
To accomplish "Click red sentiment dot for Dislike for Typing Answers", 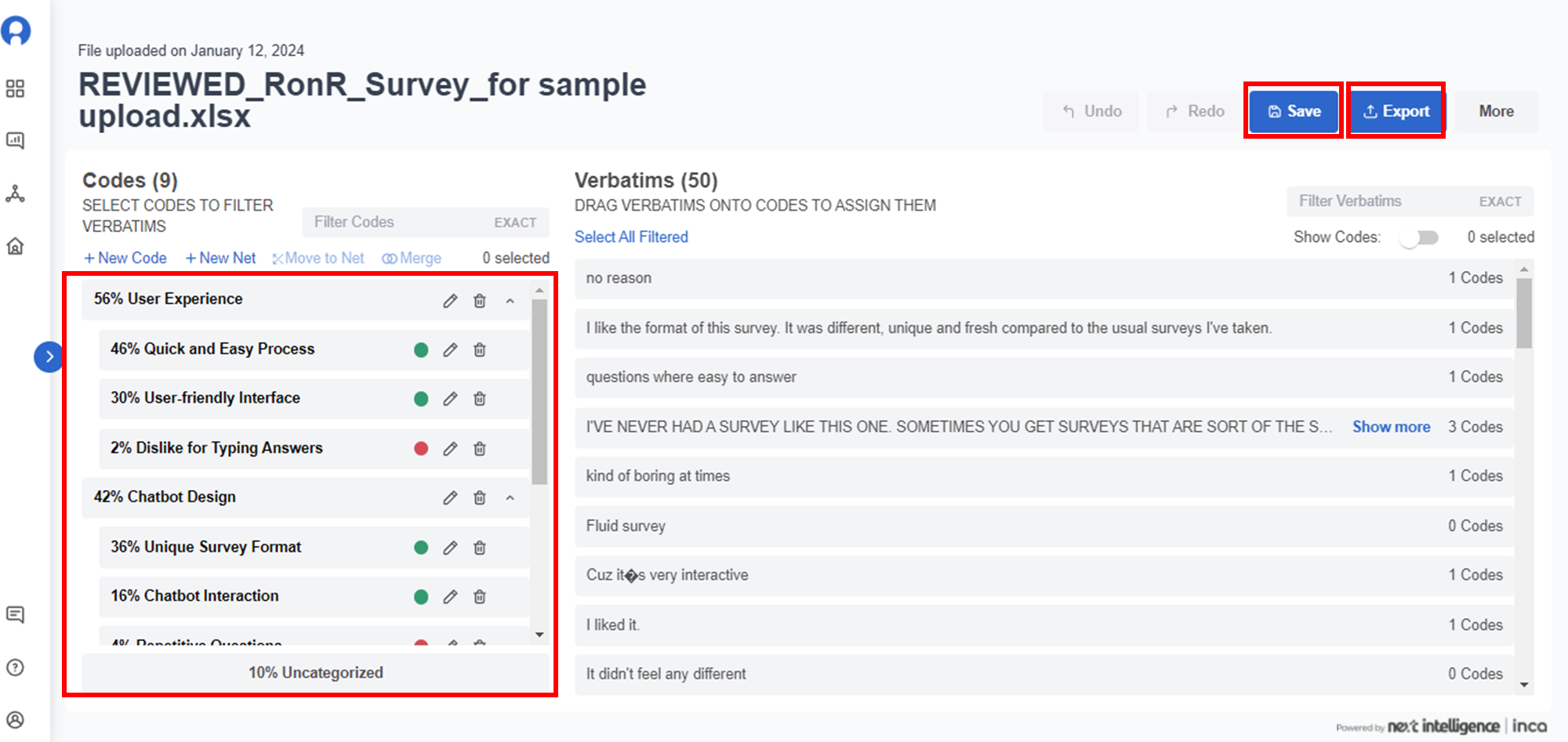I will click(421, 448).
